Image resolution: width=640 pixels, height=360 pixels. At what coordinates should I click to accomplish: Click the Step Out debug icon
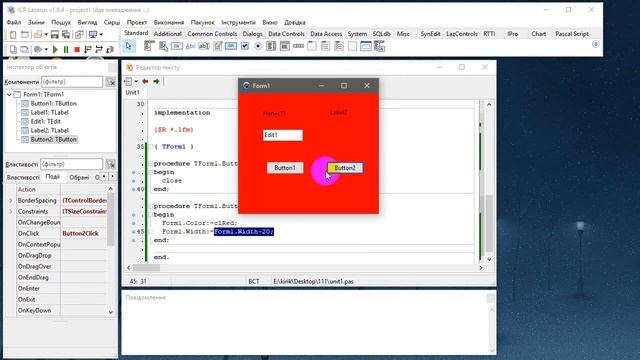(110, 49)
